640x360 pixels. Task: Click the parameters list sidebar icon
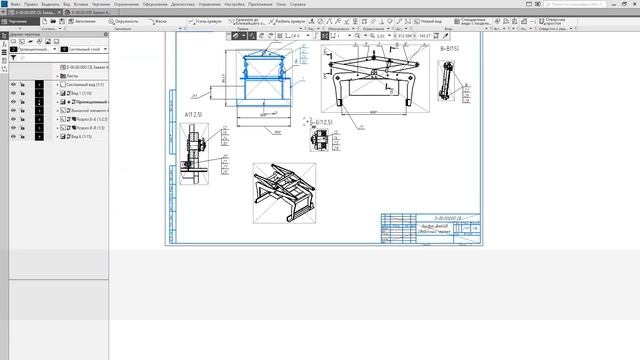pos(4,52)
